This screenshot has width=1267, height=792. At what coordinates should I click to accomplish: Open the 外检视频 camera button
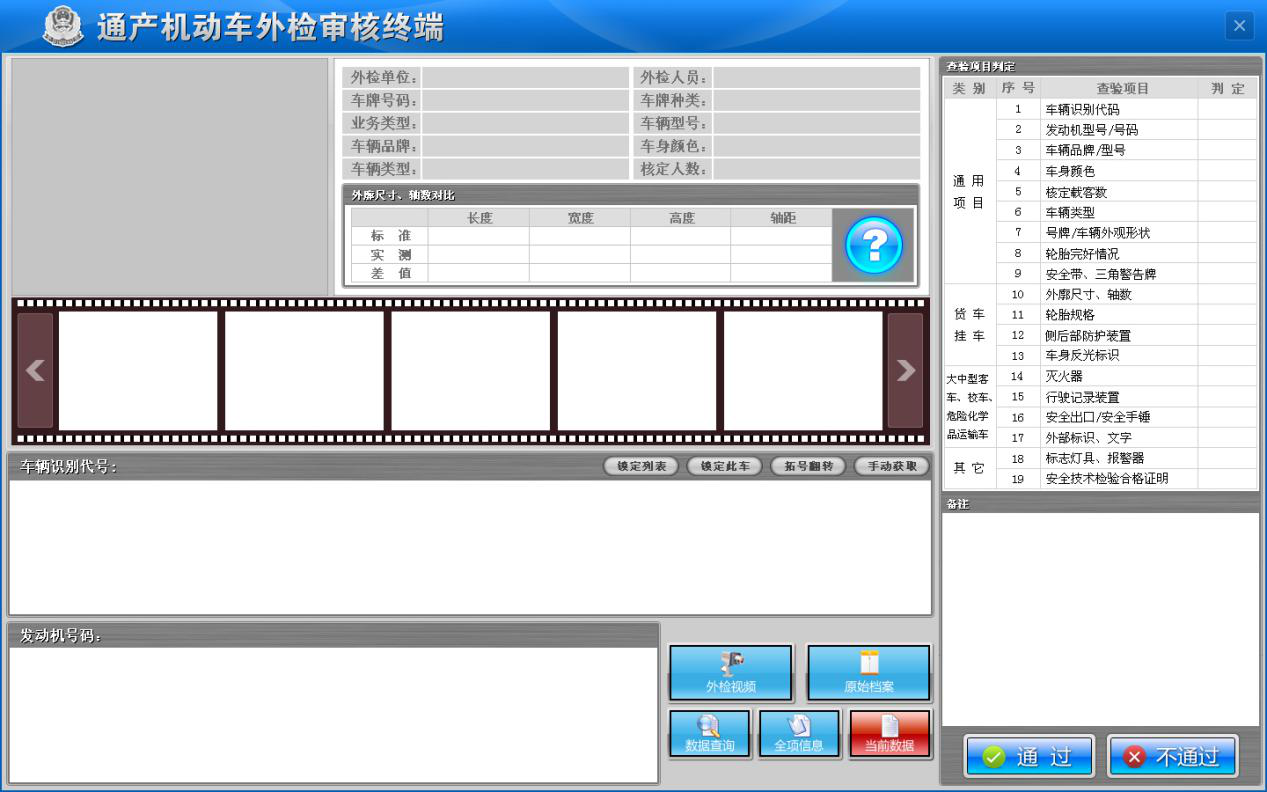point(730,672)
